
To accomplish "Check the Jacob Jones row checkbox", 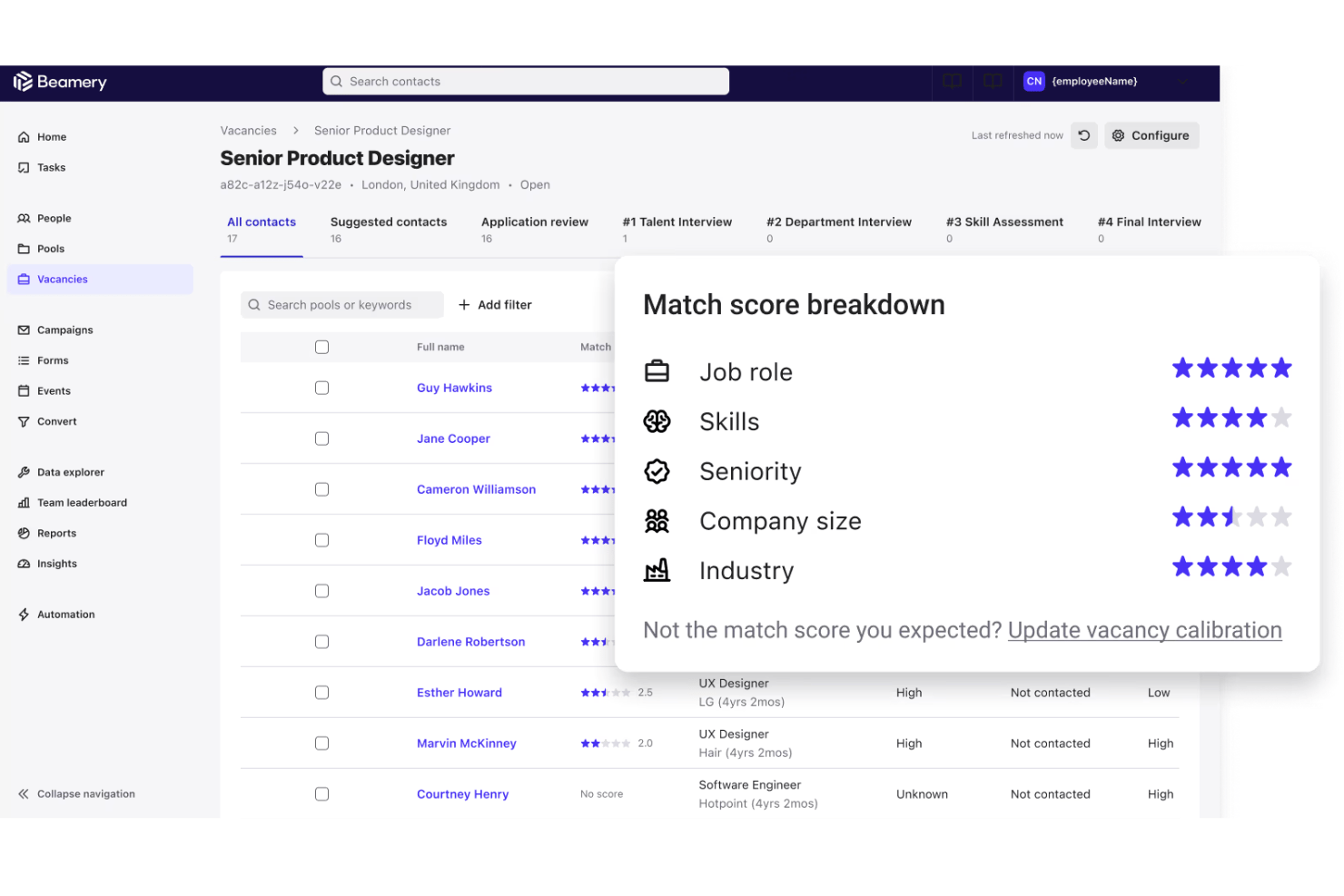I will 321,592.
